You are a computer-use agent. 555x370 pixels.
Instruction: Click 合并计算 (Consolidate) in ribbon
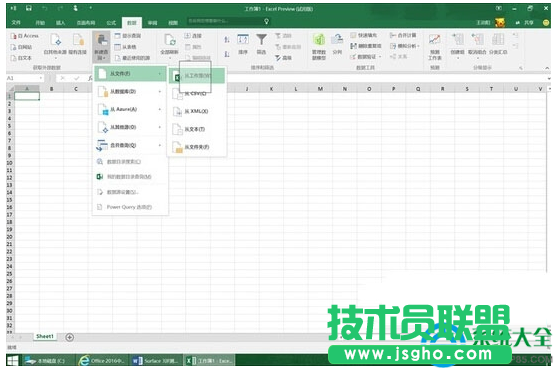(403, 35)
